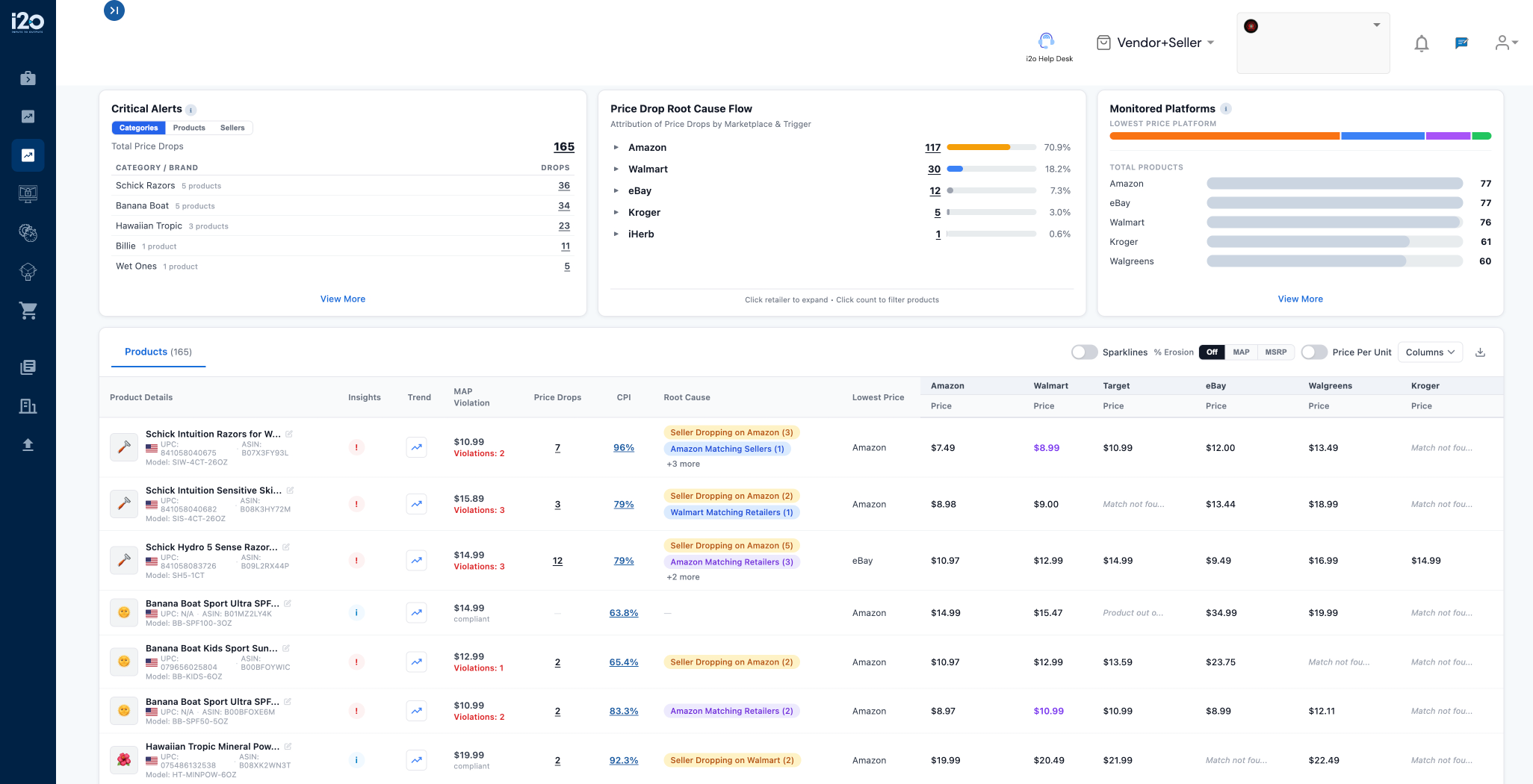Download the products table
Screen dimensions: 1533x784
[1480, 352]
